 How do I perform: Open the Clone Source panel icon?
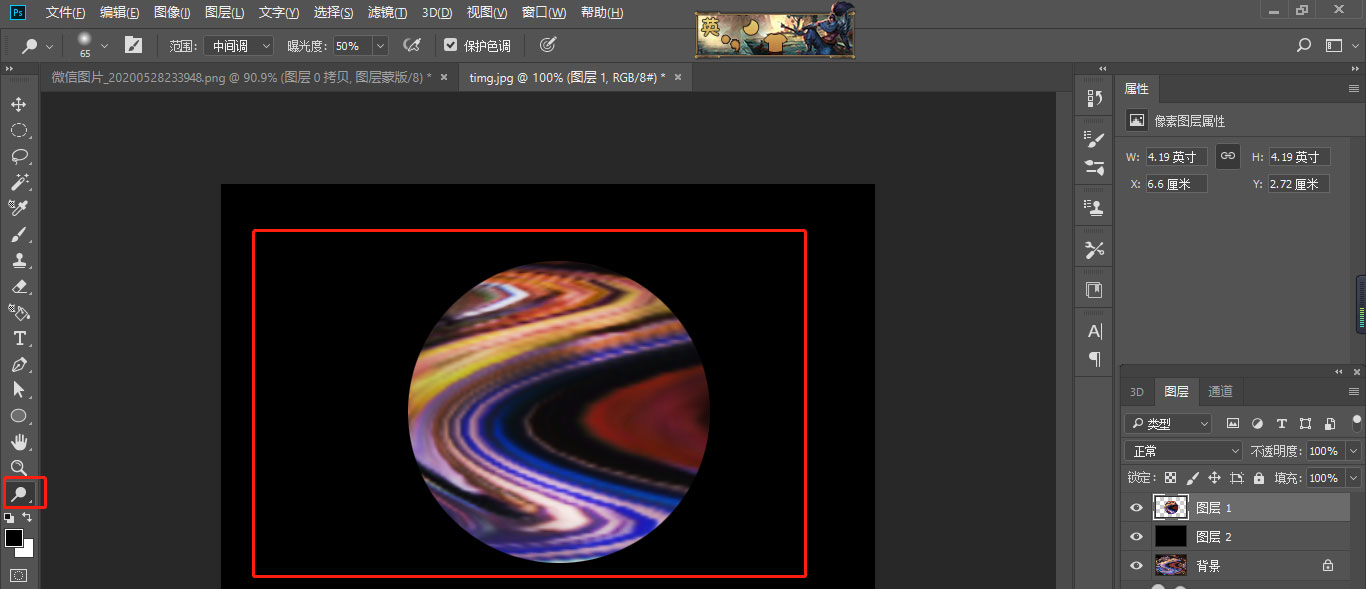1094,207
